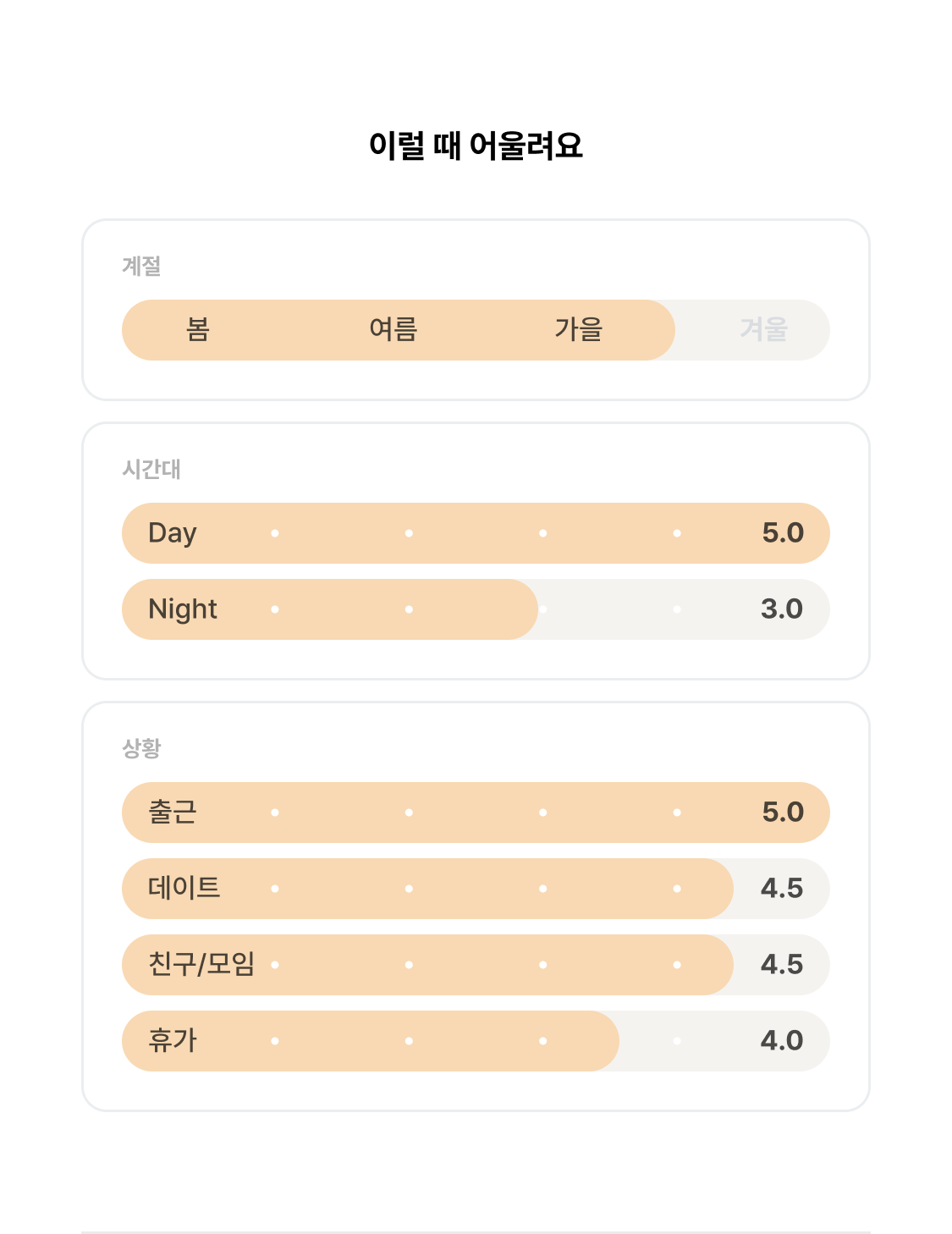Click the 친구/모임 score 4.5
952x1234 pixels.
pos(782,965)
